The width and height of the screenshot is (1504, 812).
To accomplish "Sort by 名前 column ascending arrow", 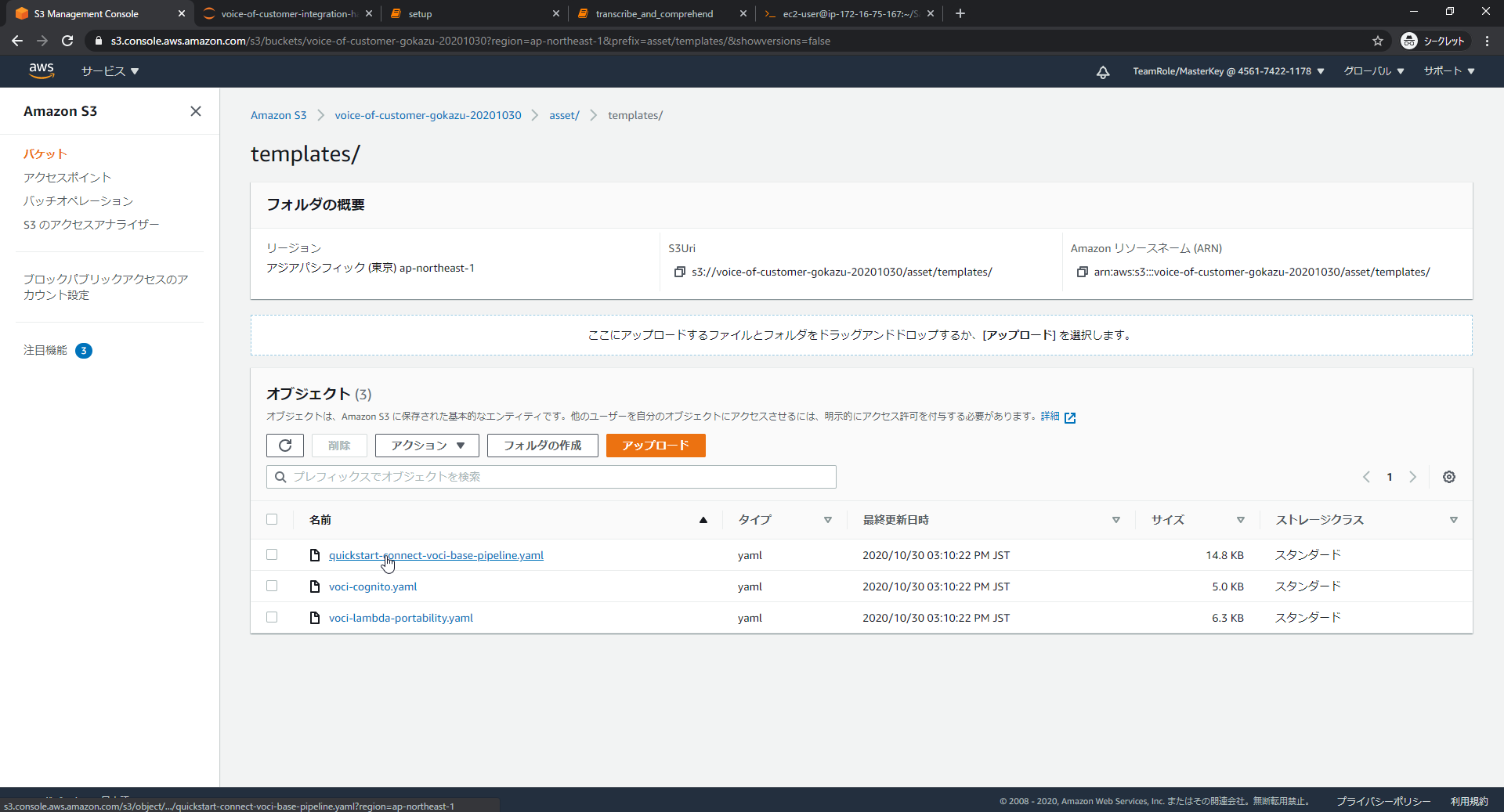I will (703, 520).
